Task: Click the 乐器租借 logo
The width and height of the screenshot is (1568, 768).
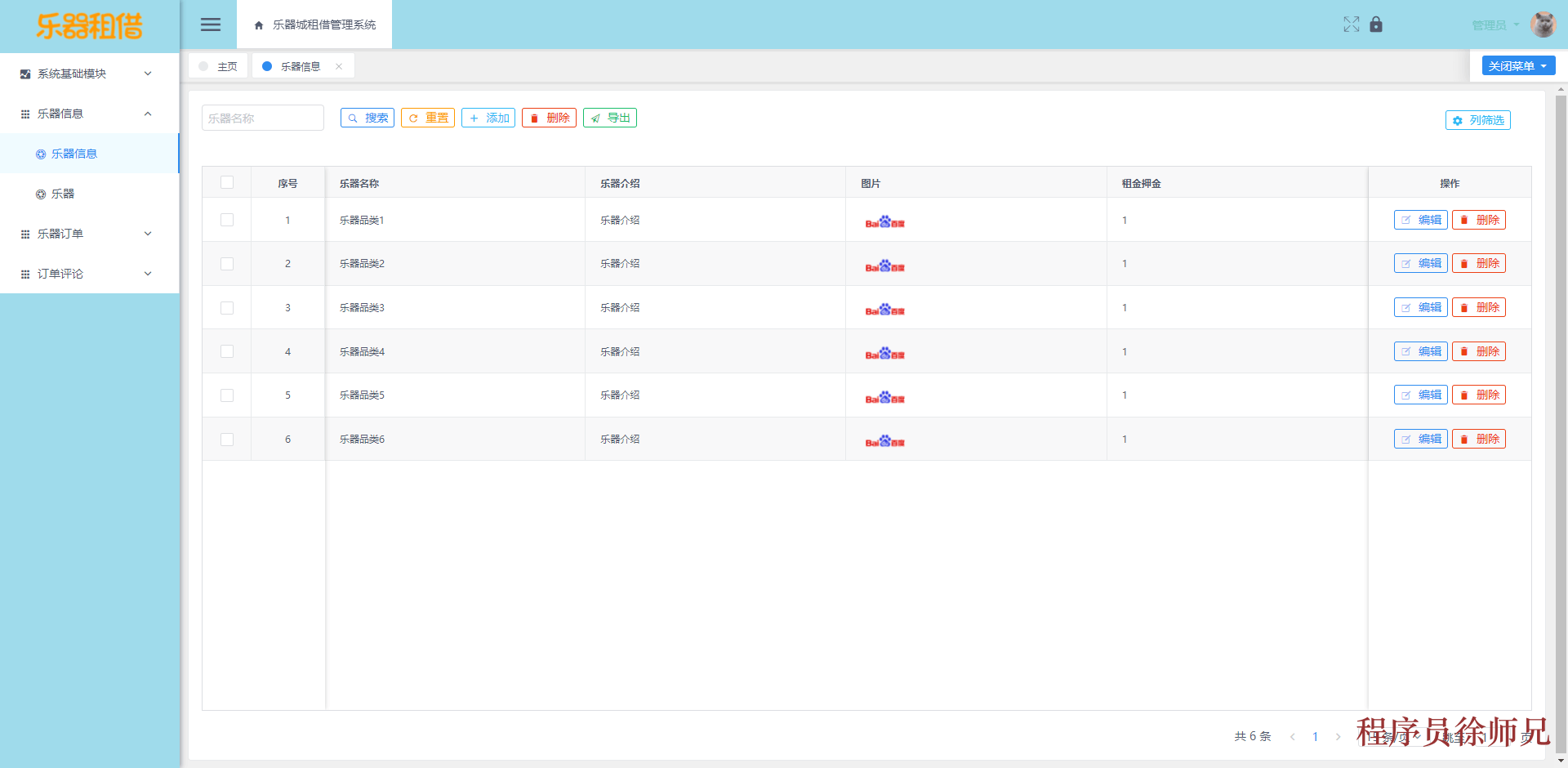Action: click(x=88, y=25)
